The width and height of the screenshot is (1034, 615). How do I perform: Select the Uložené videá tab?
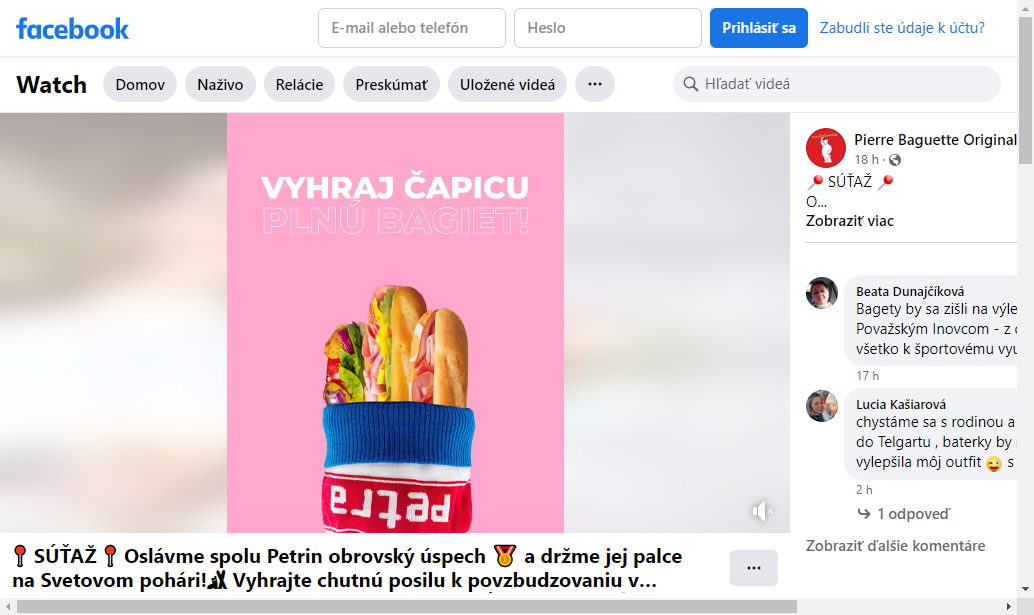coord(507,84)
